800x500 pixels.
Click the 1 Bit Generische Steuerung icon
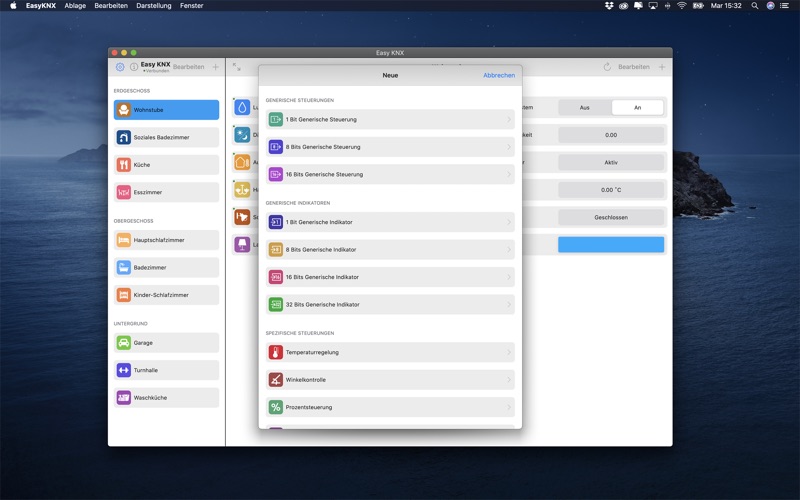click(276, 119)
